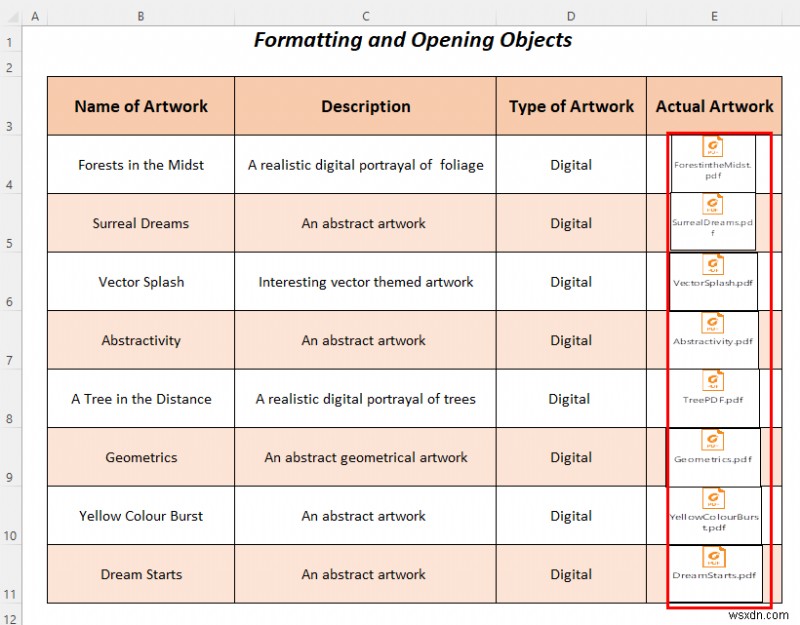The width and height of the screenshot is (800, 625).
Task: Select the 'Description' header cell
Action: [x=365, y=106]
